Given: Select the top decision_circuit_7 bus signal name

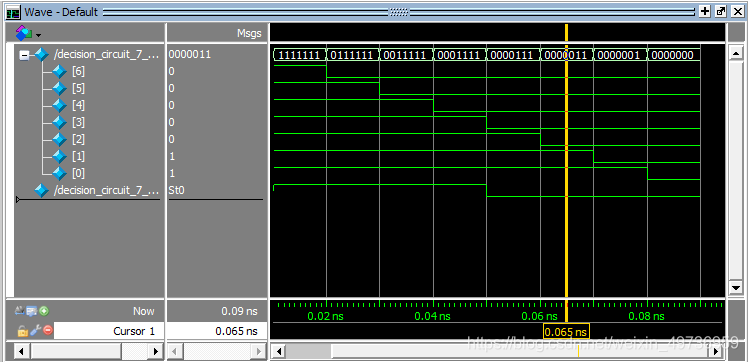Looking at the screenshot, I should click(x=107, y=55).
